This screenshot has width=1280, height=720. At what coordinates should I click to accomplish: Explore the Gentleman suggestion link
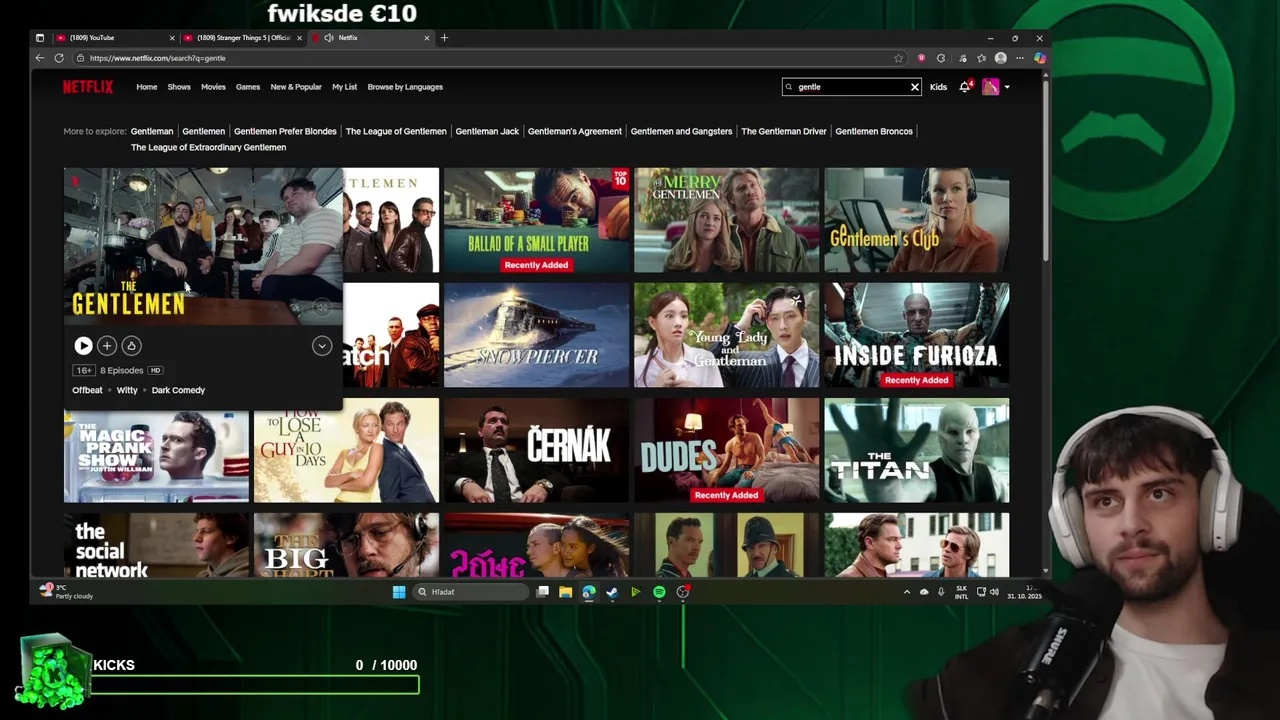point(152,131)
